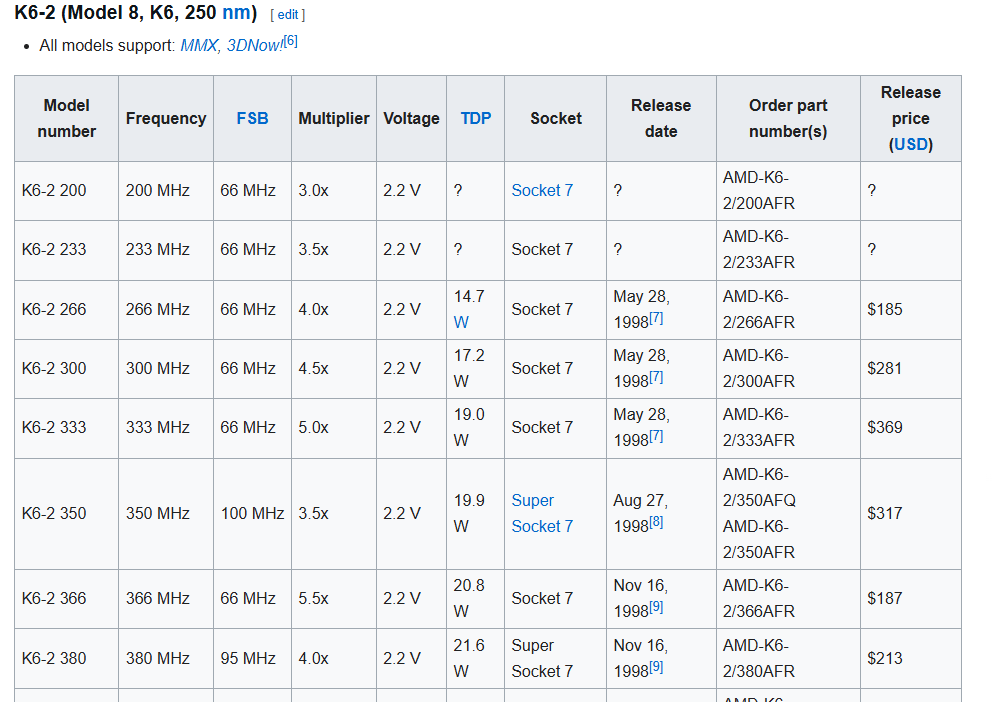
Task: Select the $213 release price
Action: tap(884, 658)
